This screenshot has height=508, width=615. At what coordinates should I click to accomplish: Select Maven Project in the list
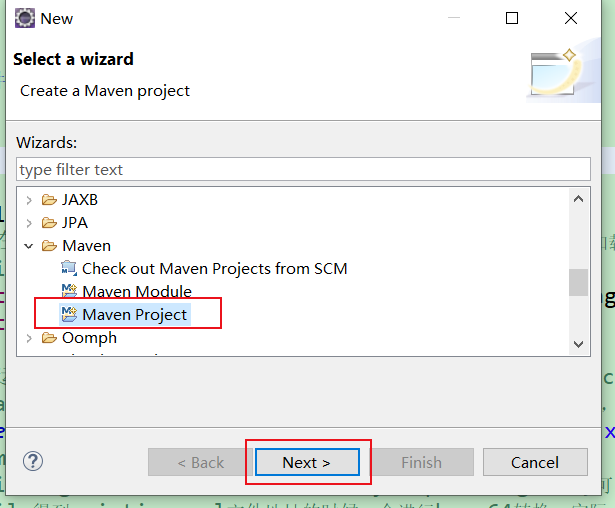tap(134, 315)
